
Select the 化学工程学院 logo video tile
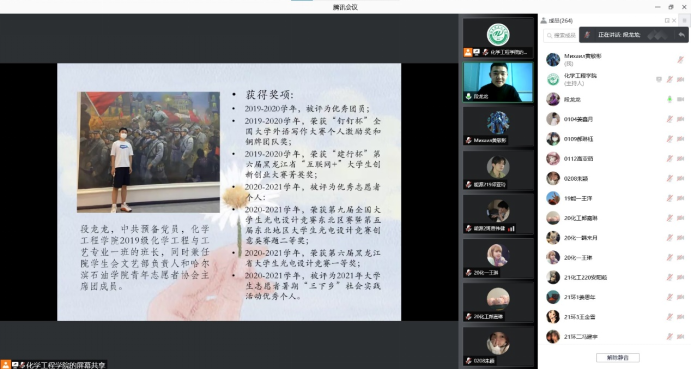tap(498, 38)
